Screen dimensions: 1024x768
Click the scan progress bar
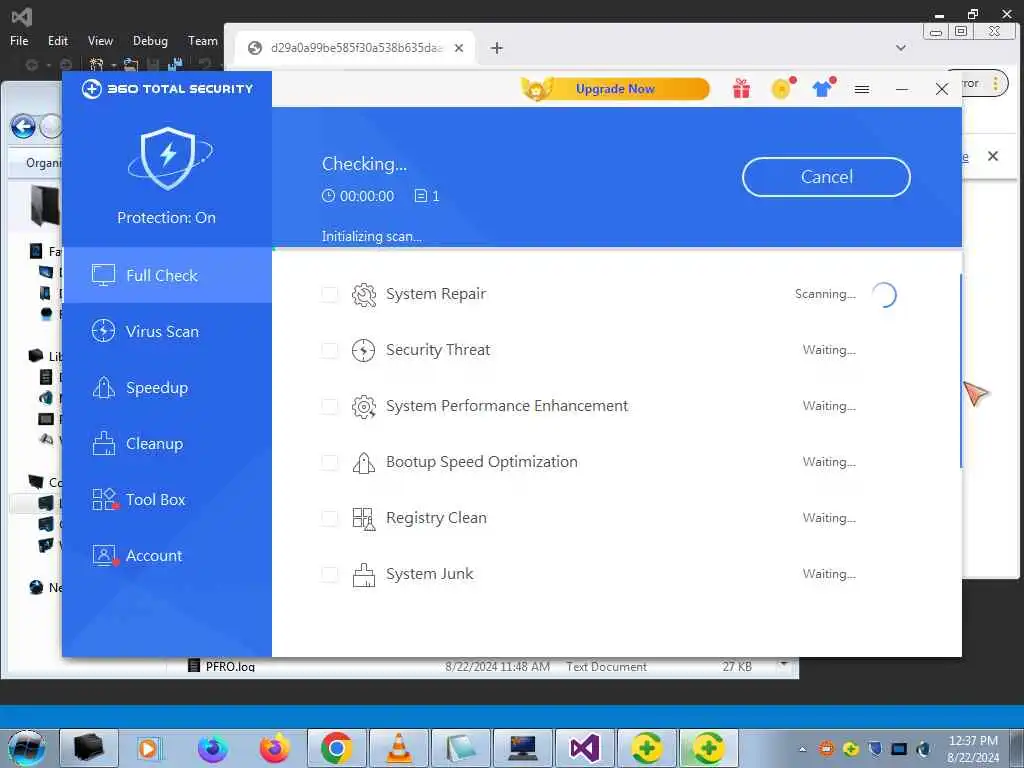[x=617, y=249]
